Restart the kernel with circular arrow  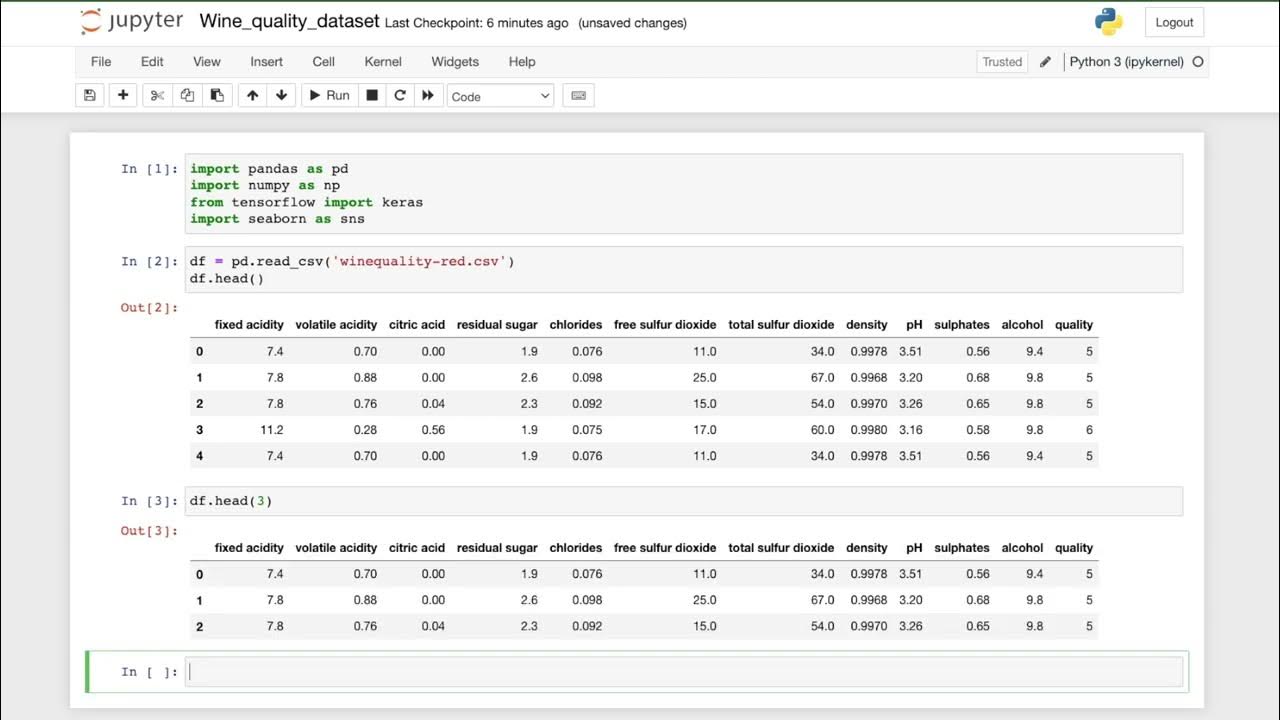pyautogui.click(x=400, y=95)
